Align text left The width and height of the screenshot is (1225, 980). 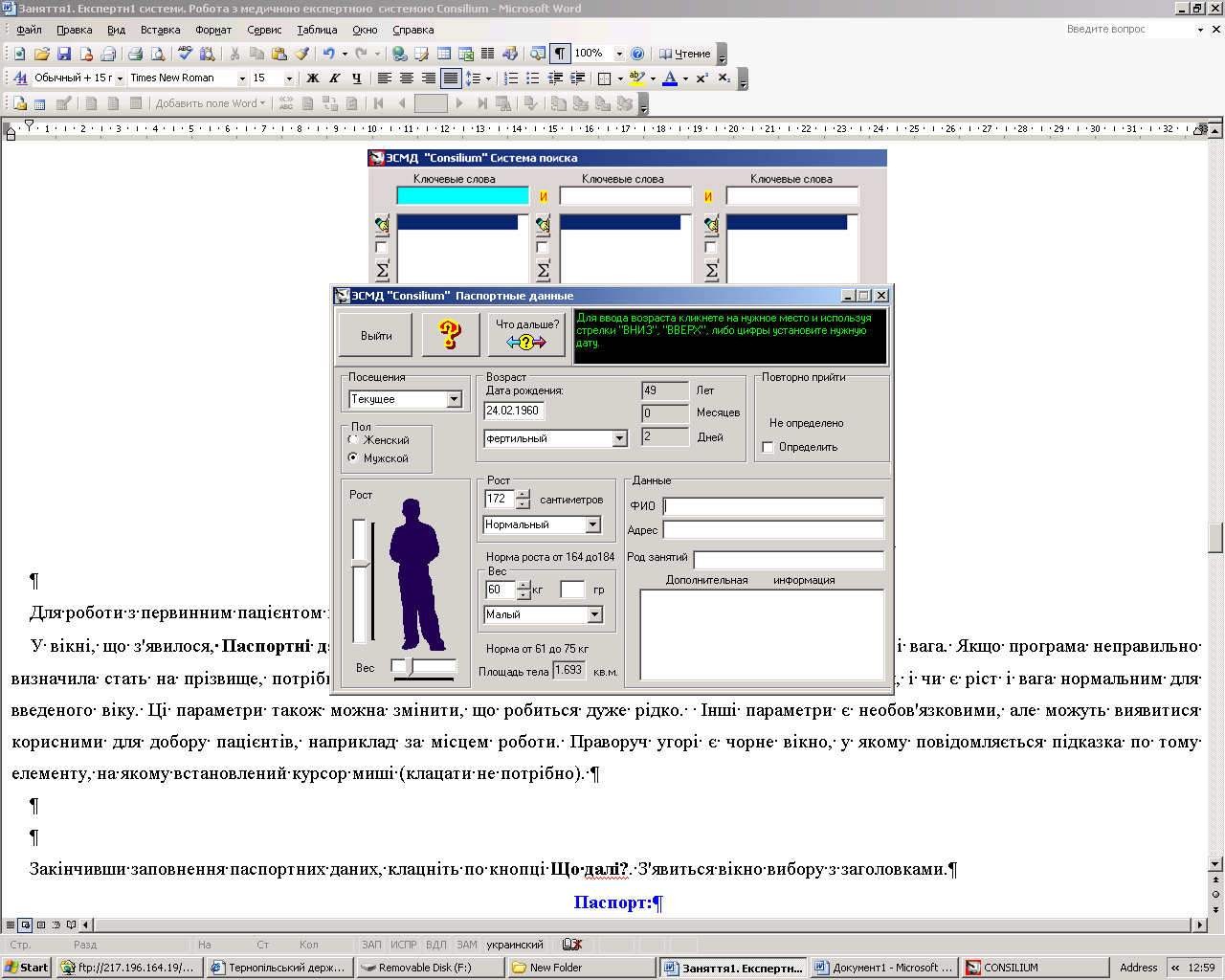[x=384, y=78]
